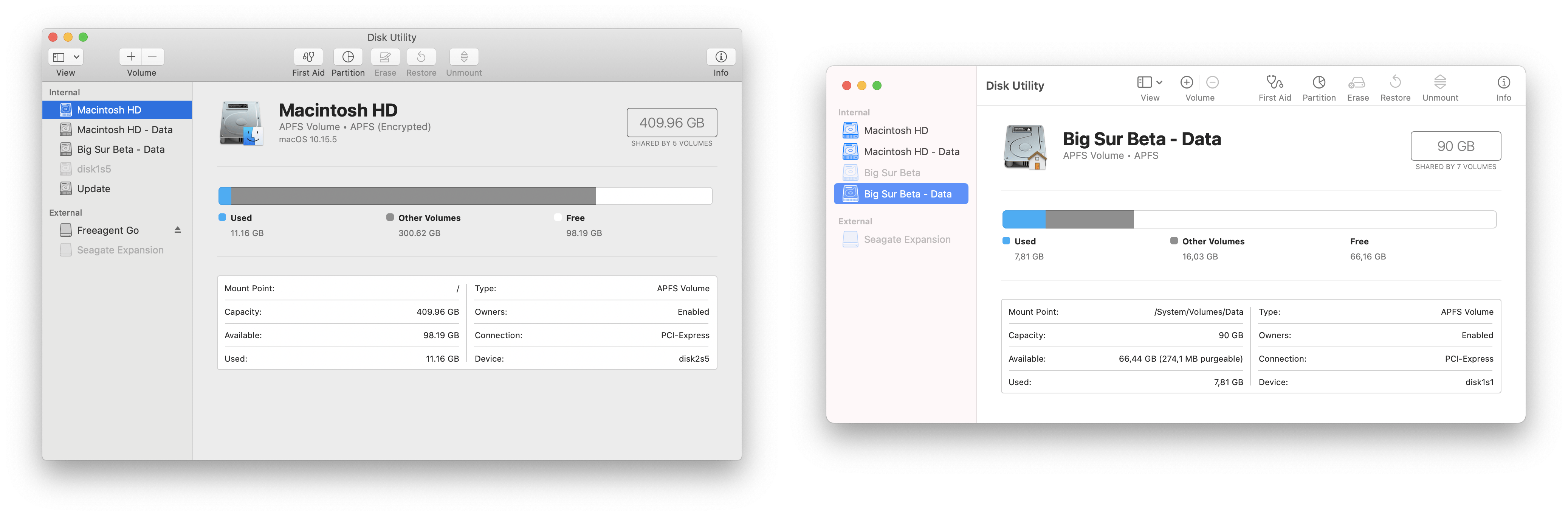The image size is (1568, 516).
Task: Click Macintosh HD drive icon in left detail pane
Action: coord(241,124)
